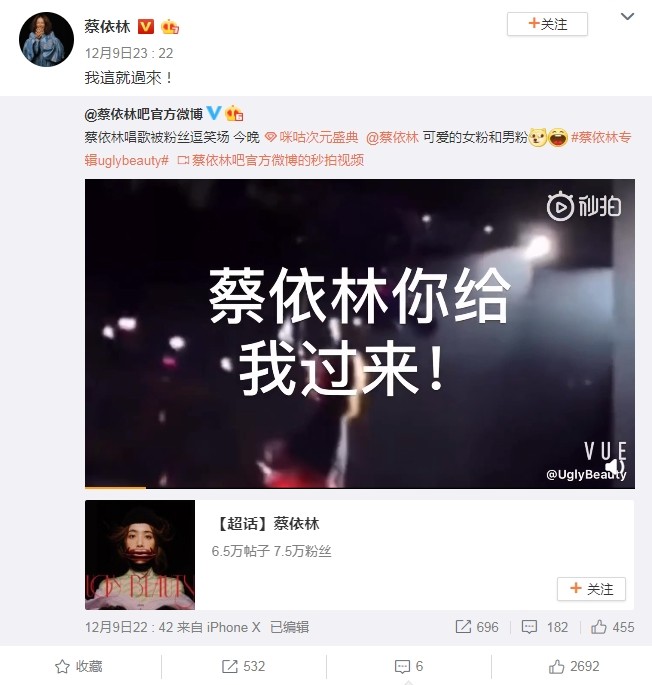Open the 182 comments on original post
Viewport: 652px width, 685px height.
tap(544, 627)
